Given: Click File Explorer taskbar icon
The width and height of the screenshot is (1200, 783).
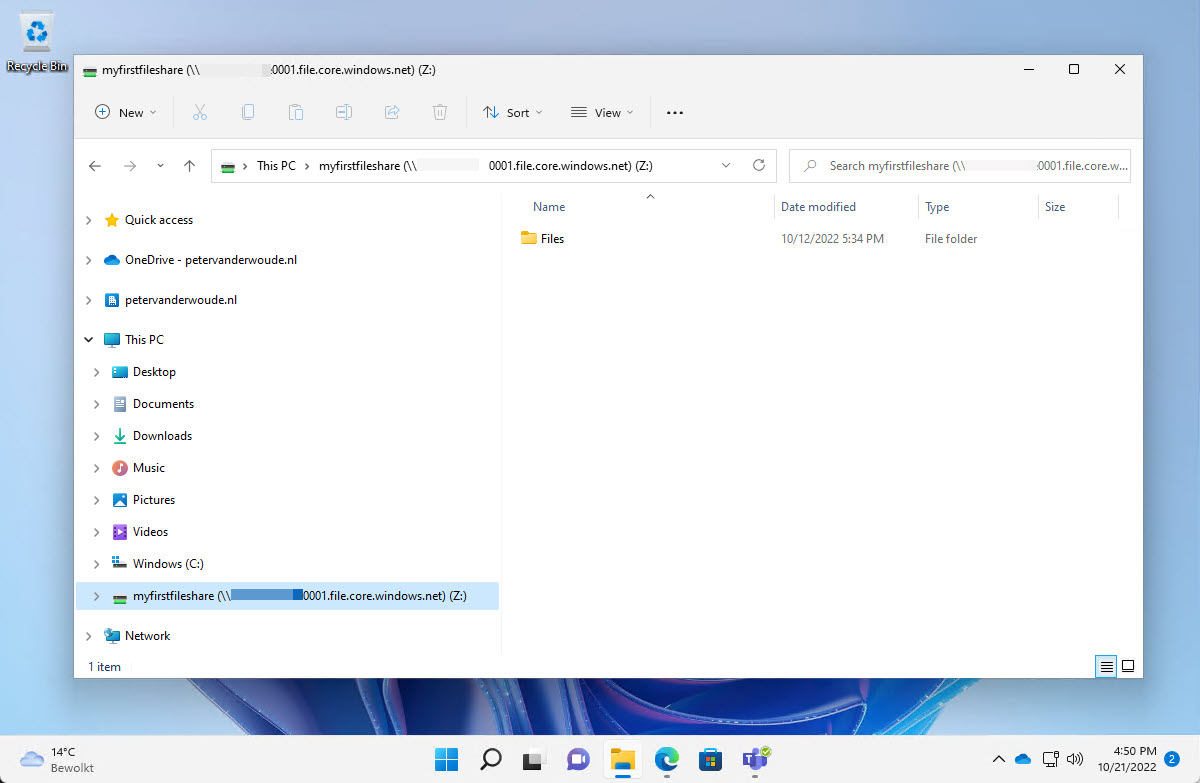Looking at the screenshot, I should coord(623,759).
